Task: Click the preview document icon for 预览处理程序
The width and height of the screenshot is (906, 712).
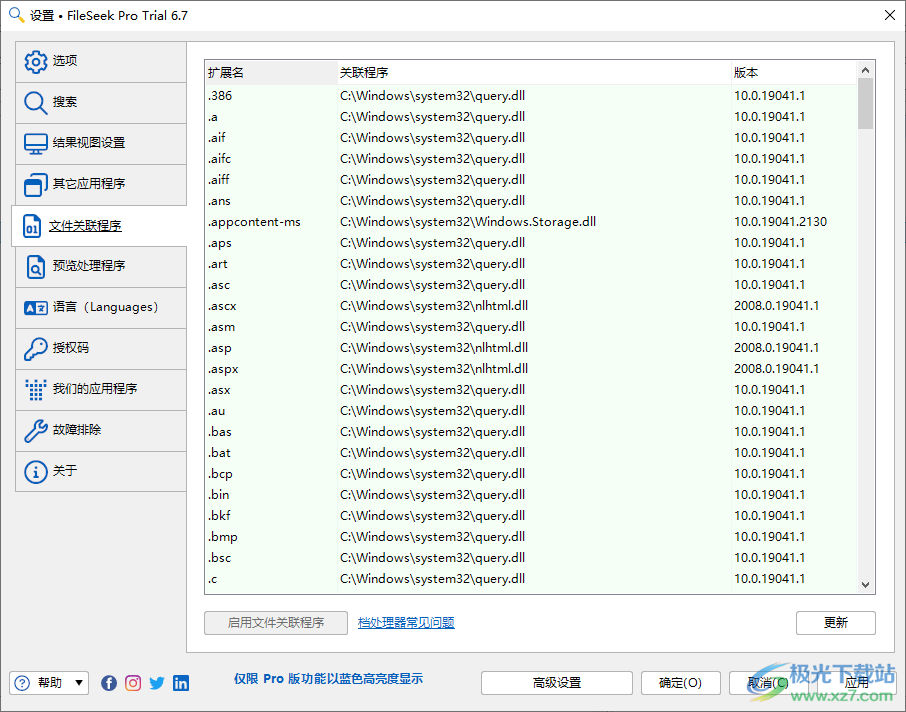Action: pyautogui.click(x=35, y=267)
